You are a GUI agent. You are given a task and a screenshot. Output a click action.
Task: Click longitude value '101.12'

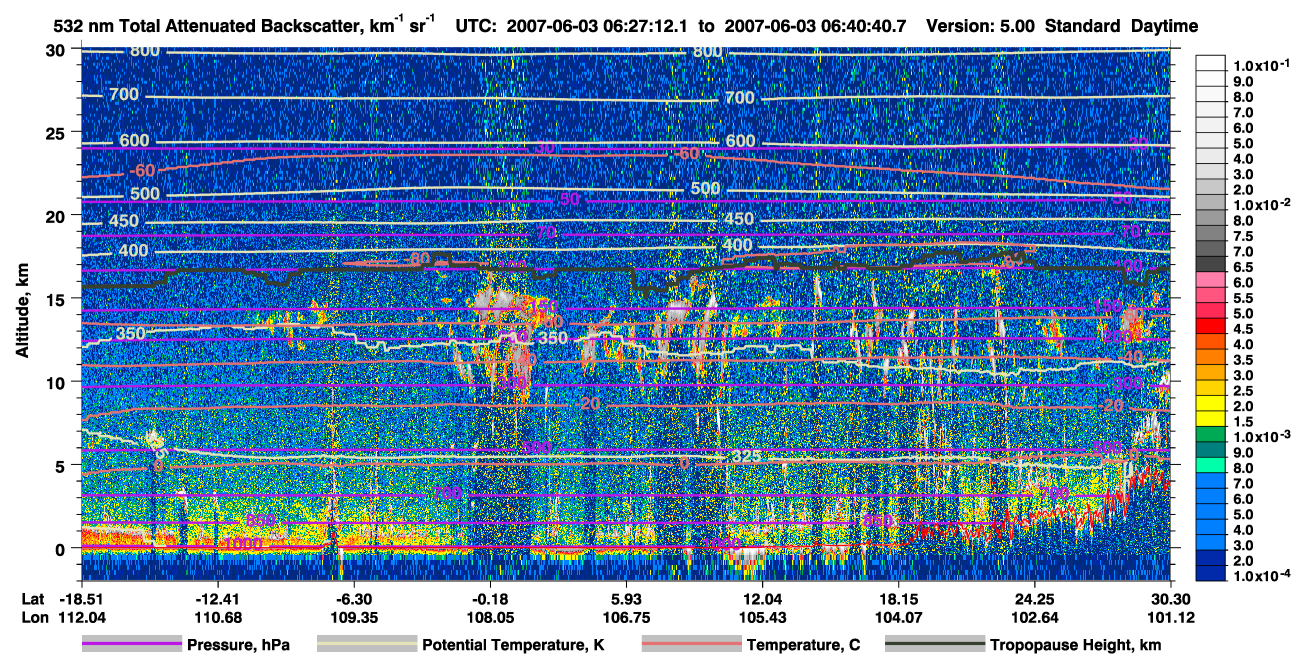pos(1171,617)
